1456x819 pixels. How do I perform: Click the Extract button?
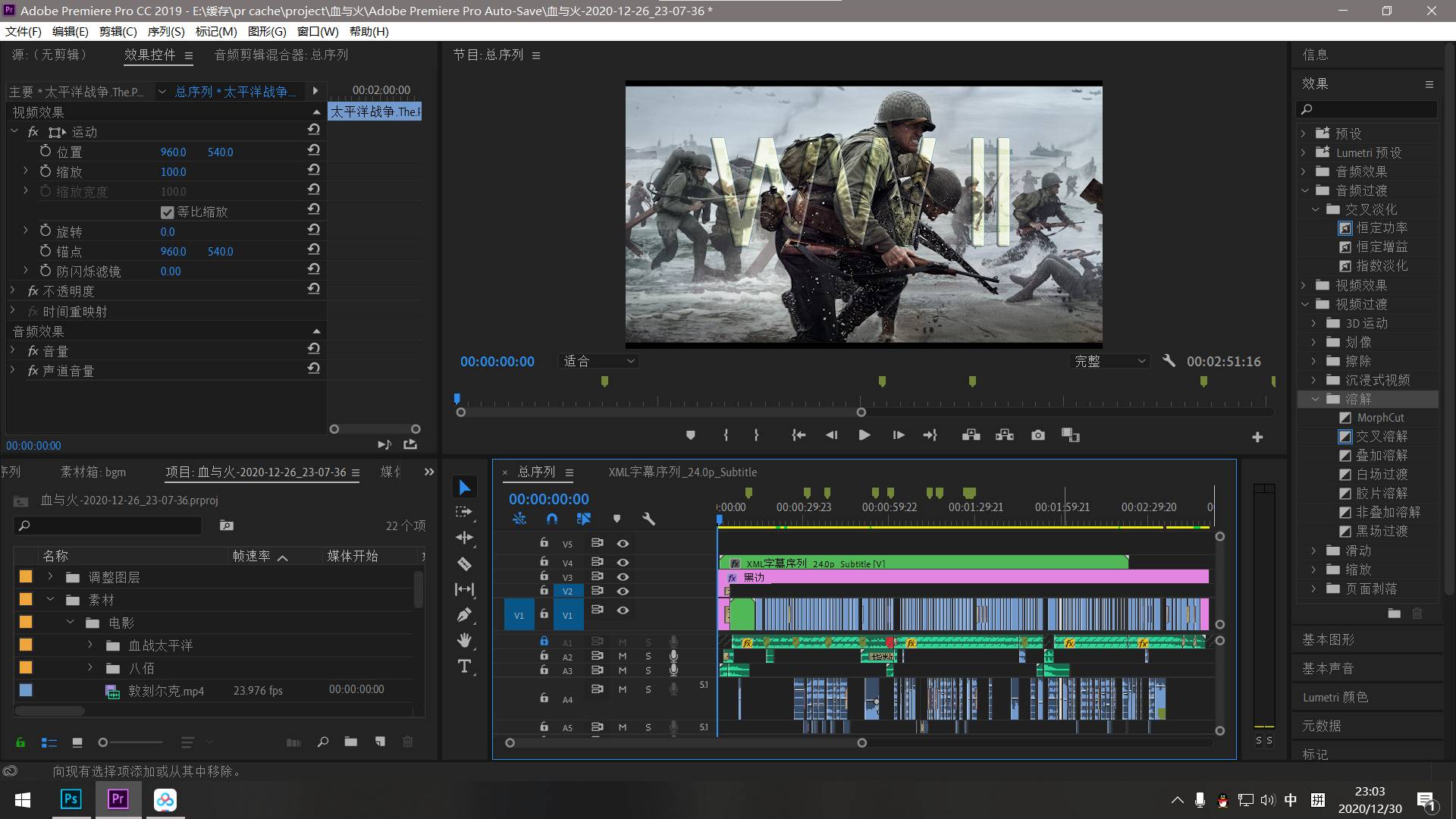tap(1004, 435)
